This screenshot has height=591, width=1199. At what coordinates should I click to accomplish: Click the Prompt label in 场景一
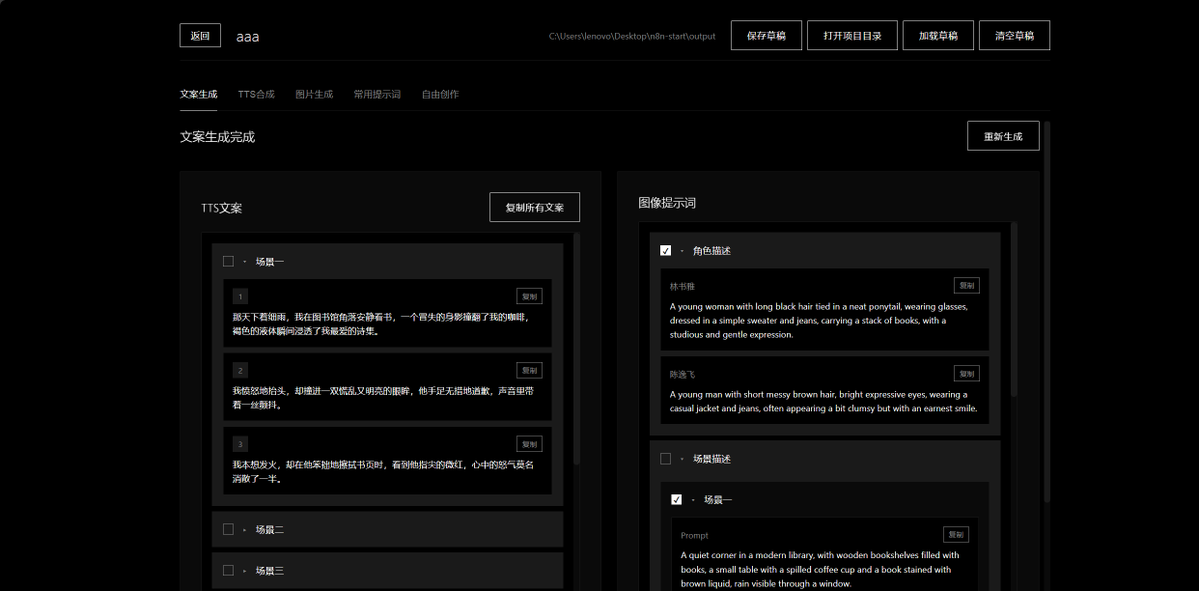point(694,535)
